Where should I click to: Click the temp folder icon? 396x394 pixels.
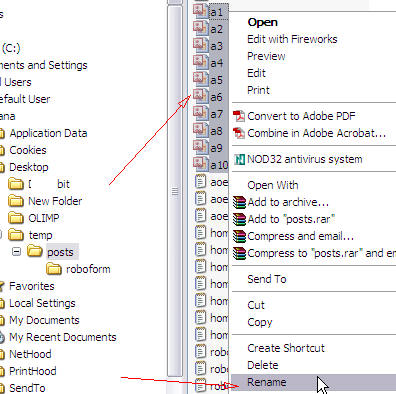[x=16, y=235]
